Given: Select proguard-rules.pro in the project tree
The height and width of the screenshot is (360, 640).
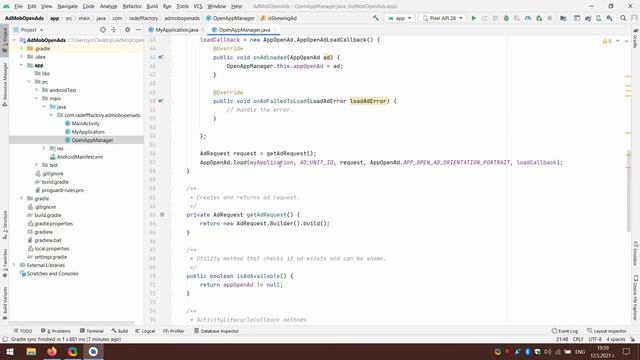Looking at the screenshot, I should pos(62,190).
